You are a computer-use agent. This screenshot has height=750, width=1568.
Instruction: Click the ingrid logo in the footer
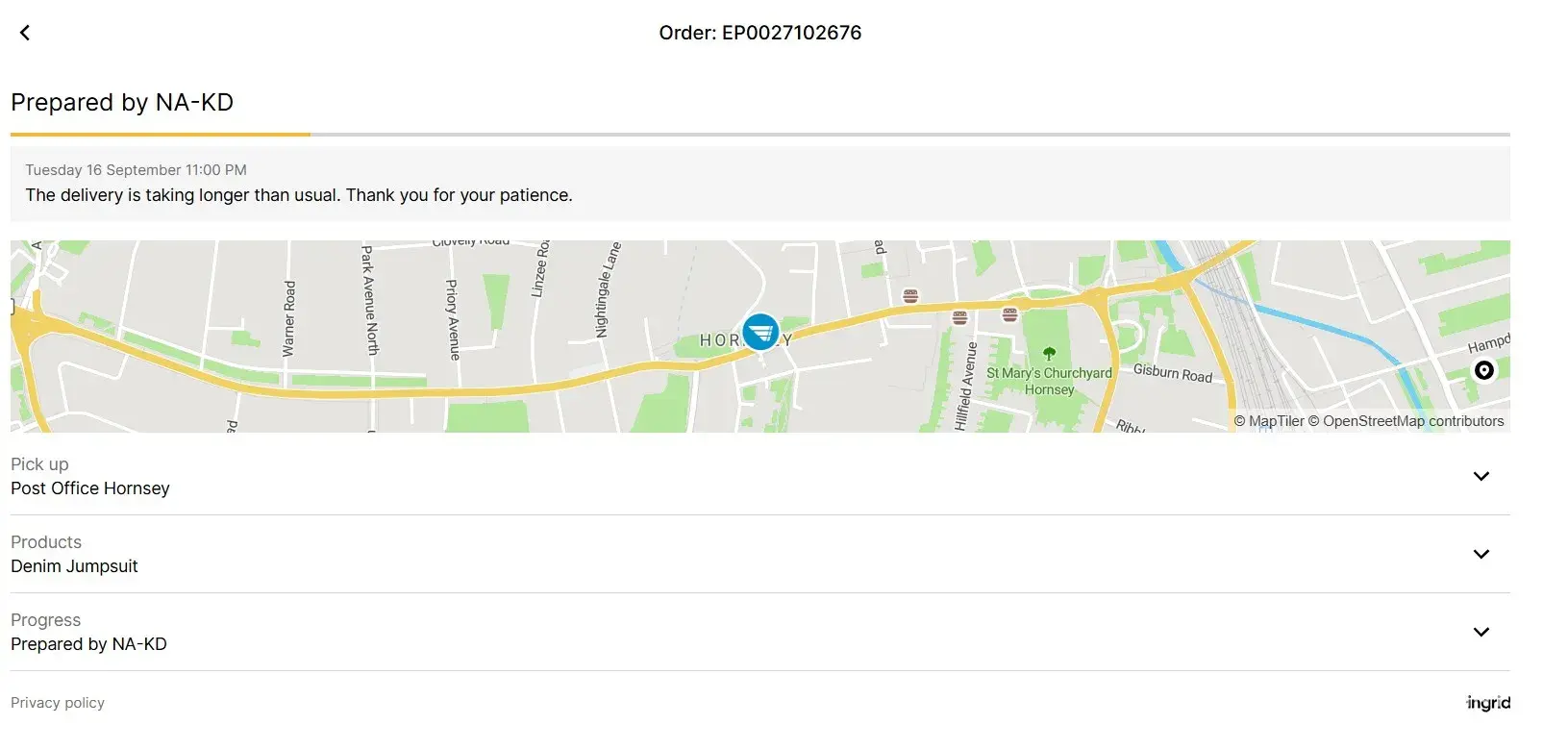coord(1488,703)
